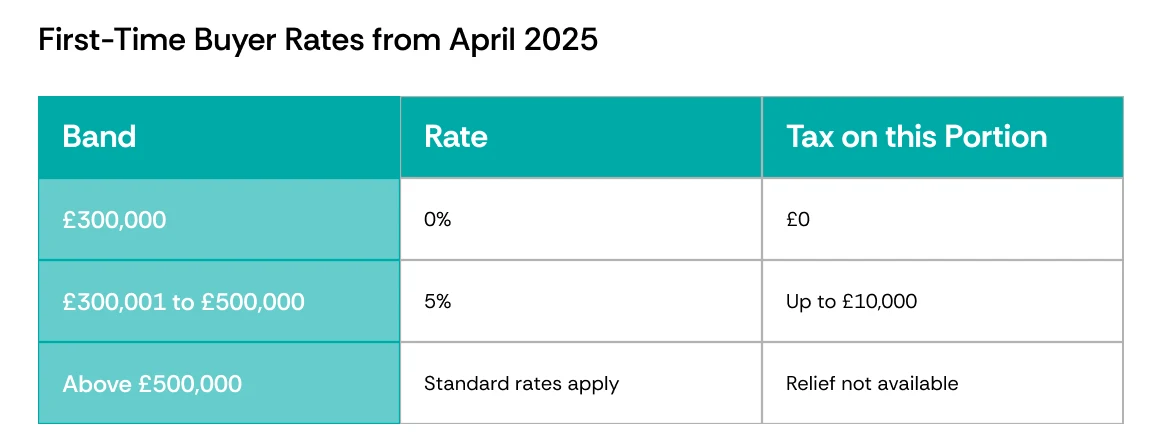Select the 'Up to £10,000' cell
1160x446 pixels.
click(x=942, y=302)
